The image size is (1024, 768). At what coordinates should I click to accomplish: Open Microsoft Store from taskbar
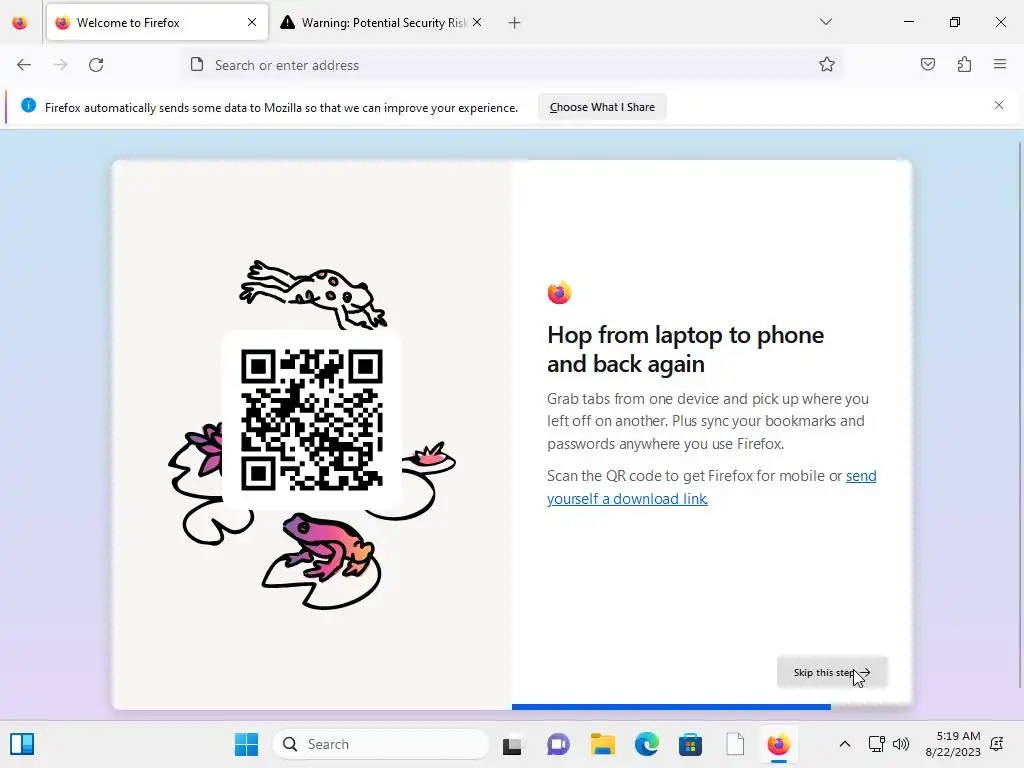pos(690,744)
